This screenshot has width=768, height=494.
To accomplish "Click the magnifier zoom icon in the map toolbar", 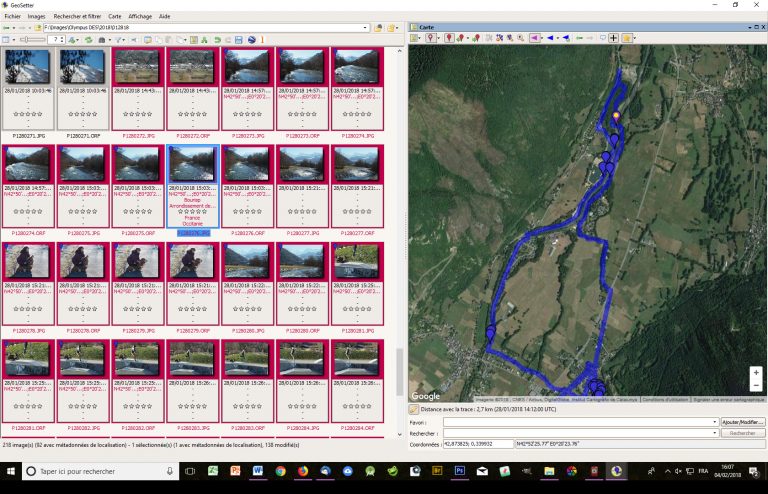I will 521,38.
